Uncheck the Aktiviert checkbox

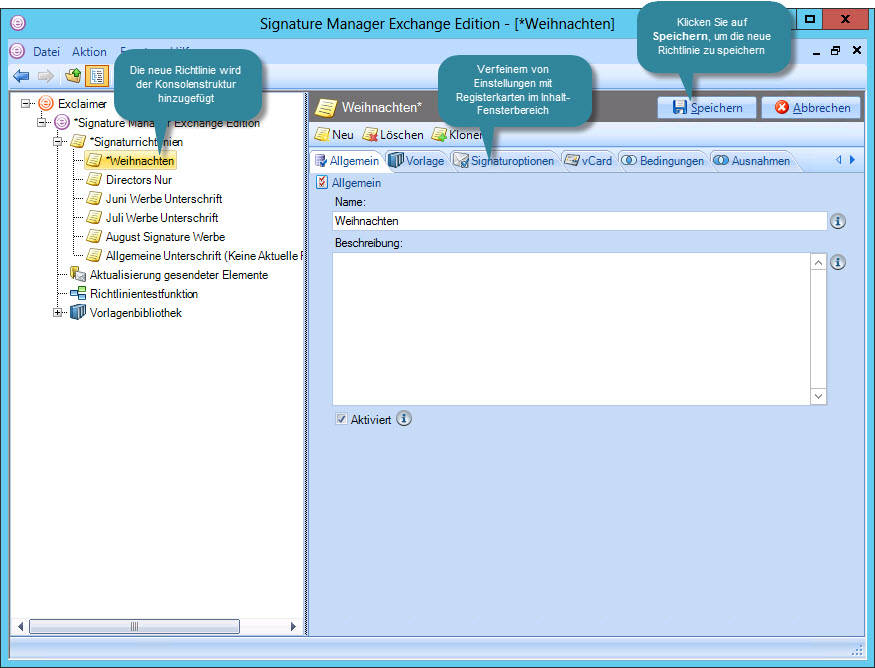point(342,420)
